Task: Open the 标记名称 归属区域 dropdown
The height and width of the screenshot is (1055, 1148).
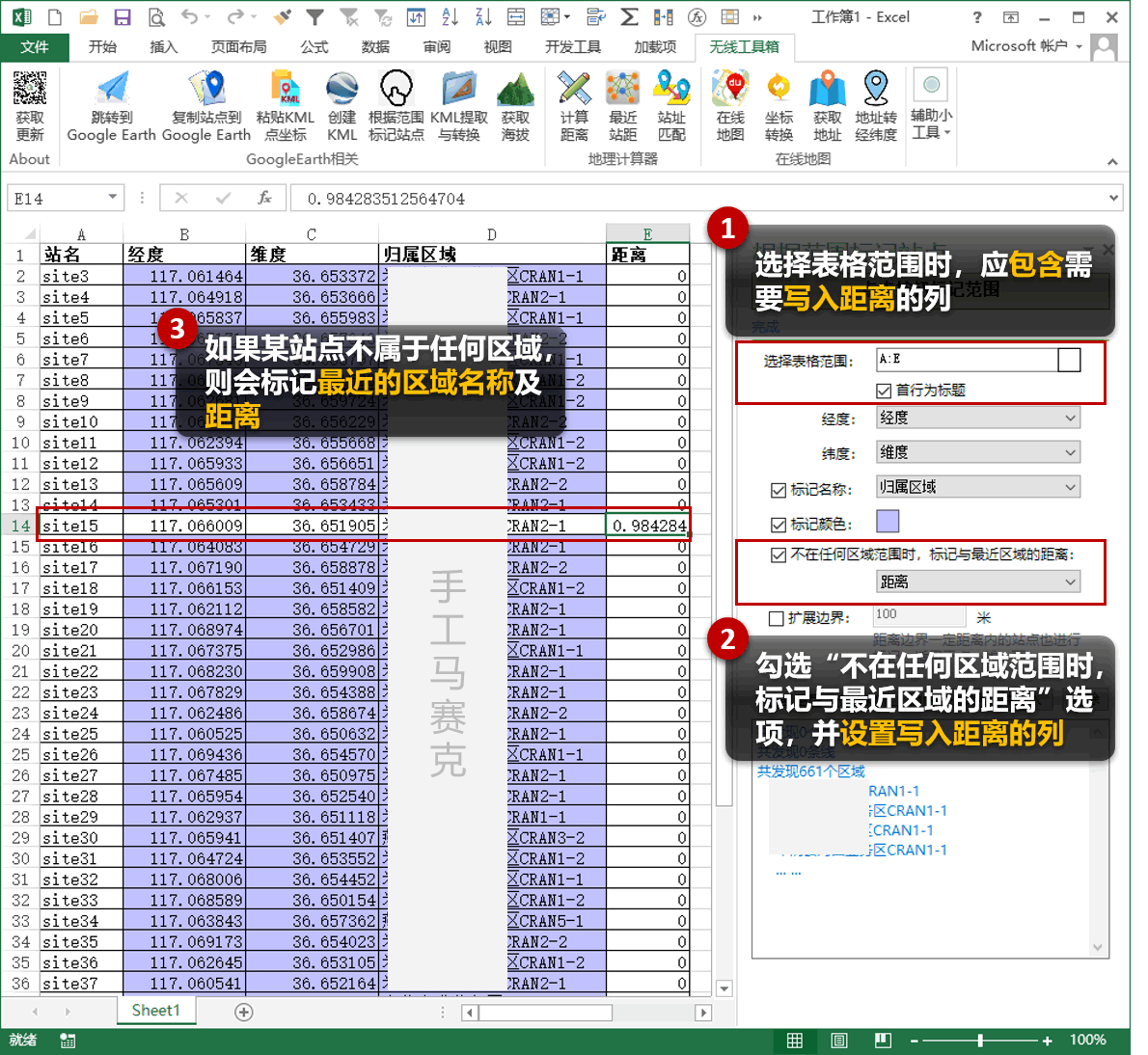Action: click(x=977, y=487)
